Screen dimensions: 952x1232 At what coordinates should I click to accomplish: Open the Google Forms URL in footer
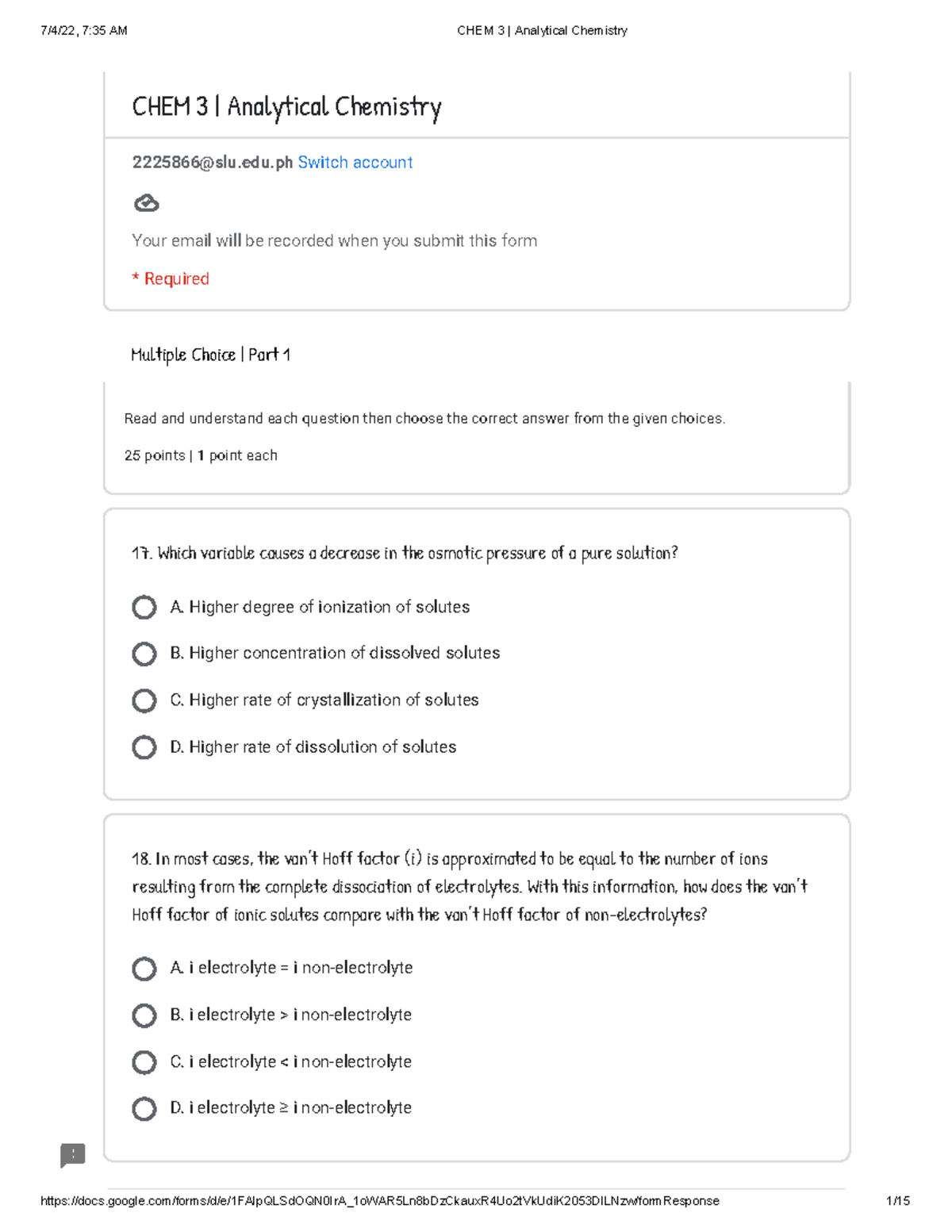click(379, 1201)
